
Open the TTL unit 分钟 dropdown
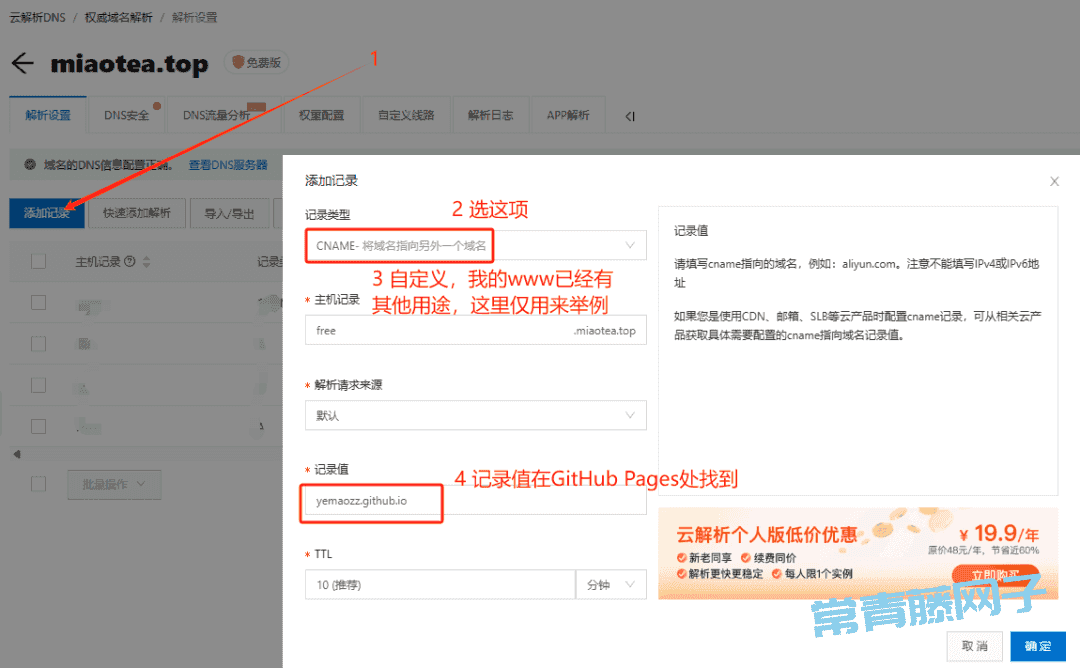[611, 585]
